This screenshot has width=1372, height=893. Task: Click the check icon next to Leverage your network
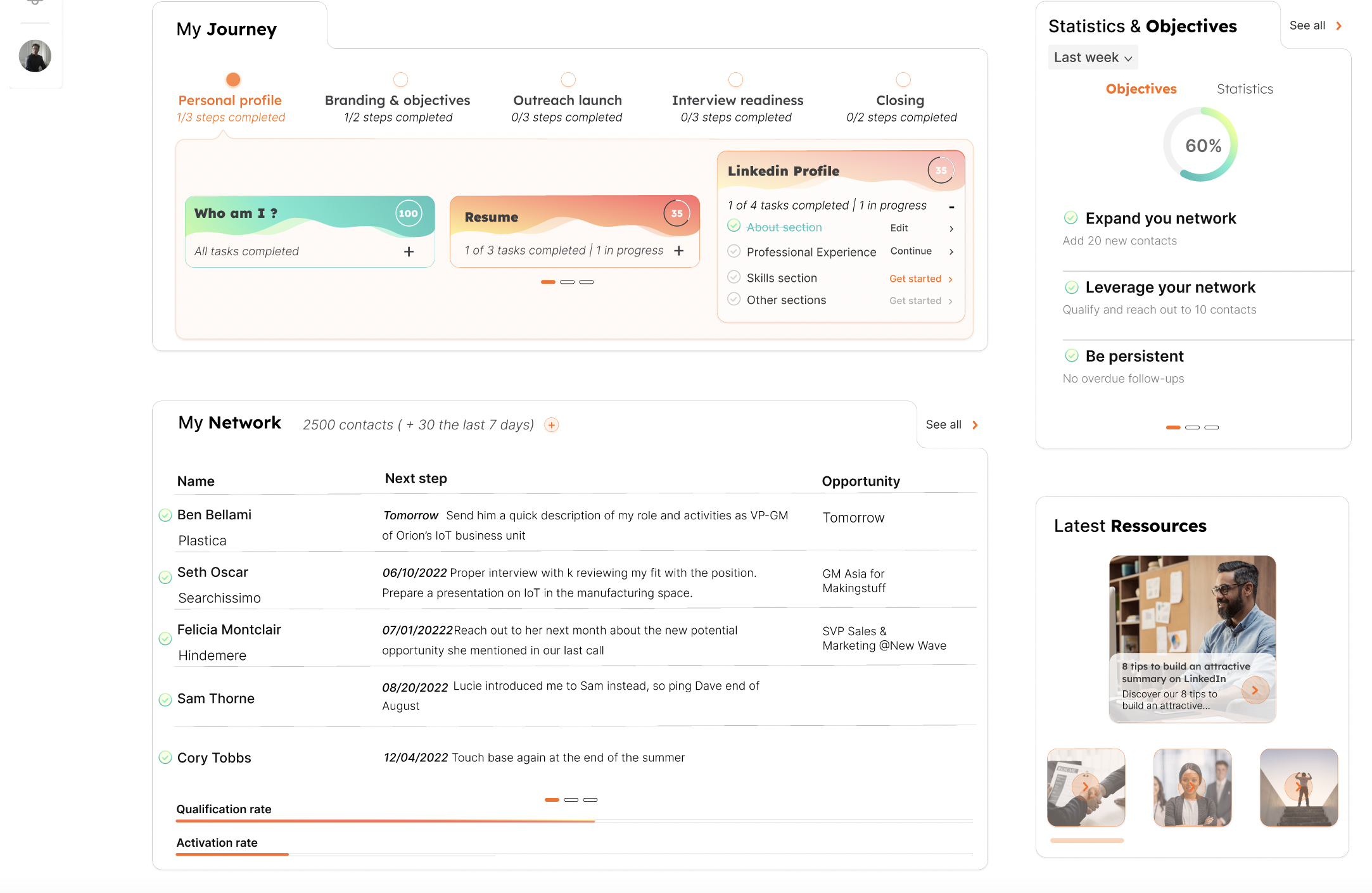pos(1071,287)
